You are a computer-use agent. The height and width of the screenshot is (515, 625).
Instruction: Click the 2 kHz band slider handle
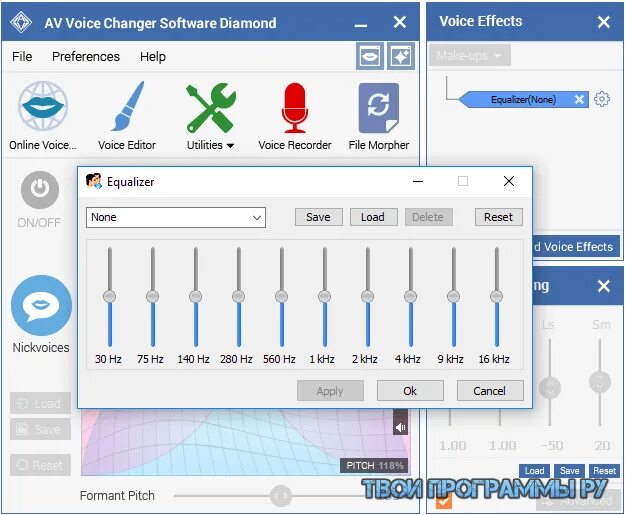point(368,296)
